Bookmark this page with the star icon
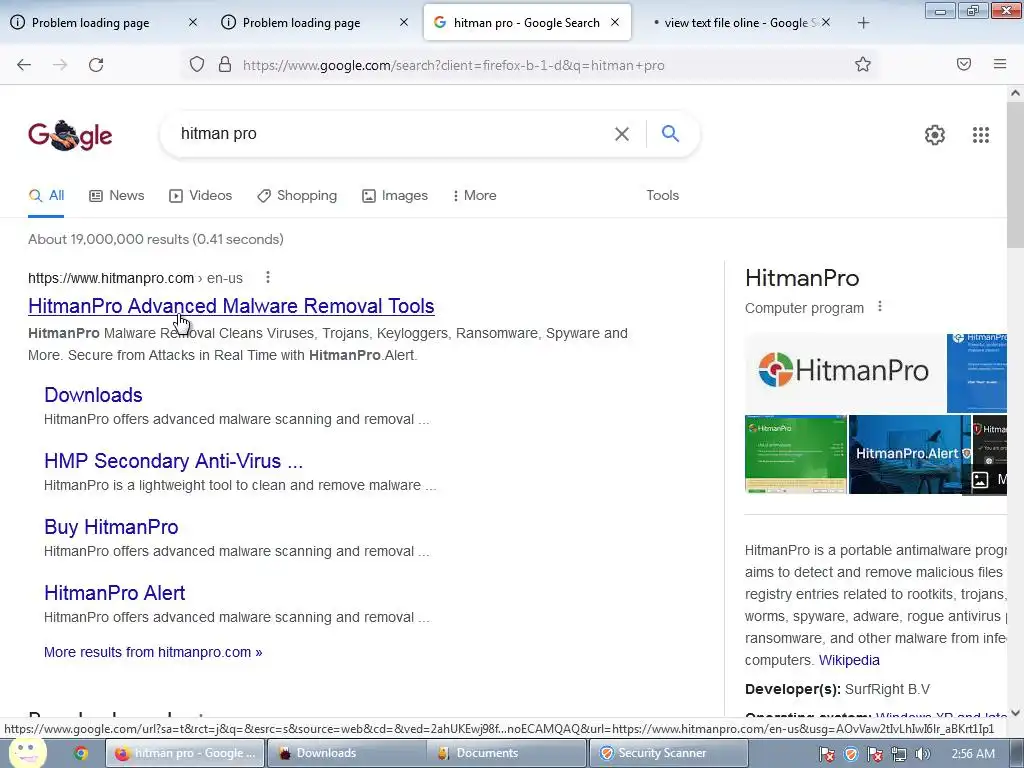This screenshot has width=1024, height=768. [x=863, y=64]
